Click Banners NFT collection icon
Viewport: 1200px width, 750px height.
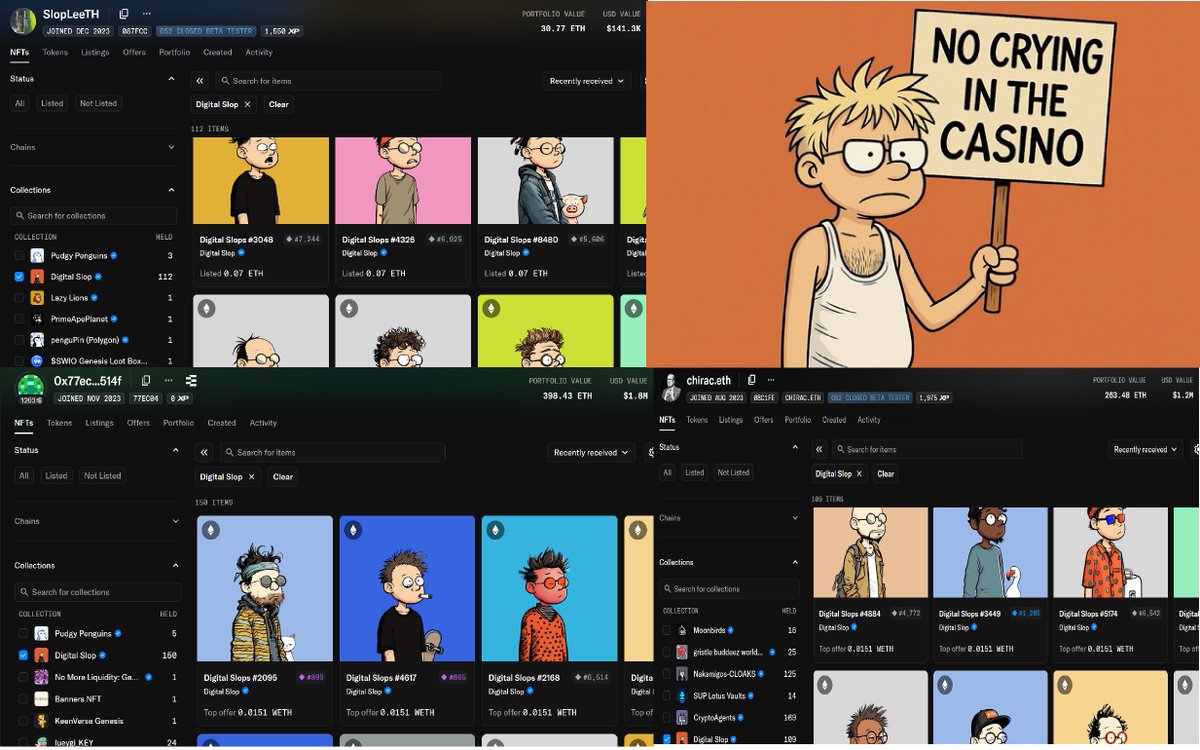coord(42,699)
